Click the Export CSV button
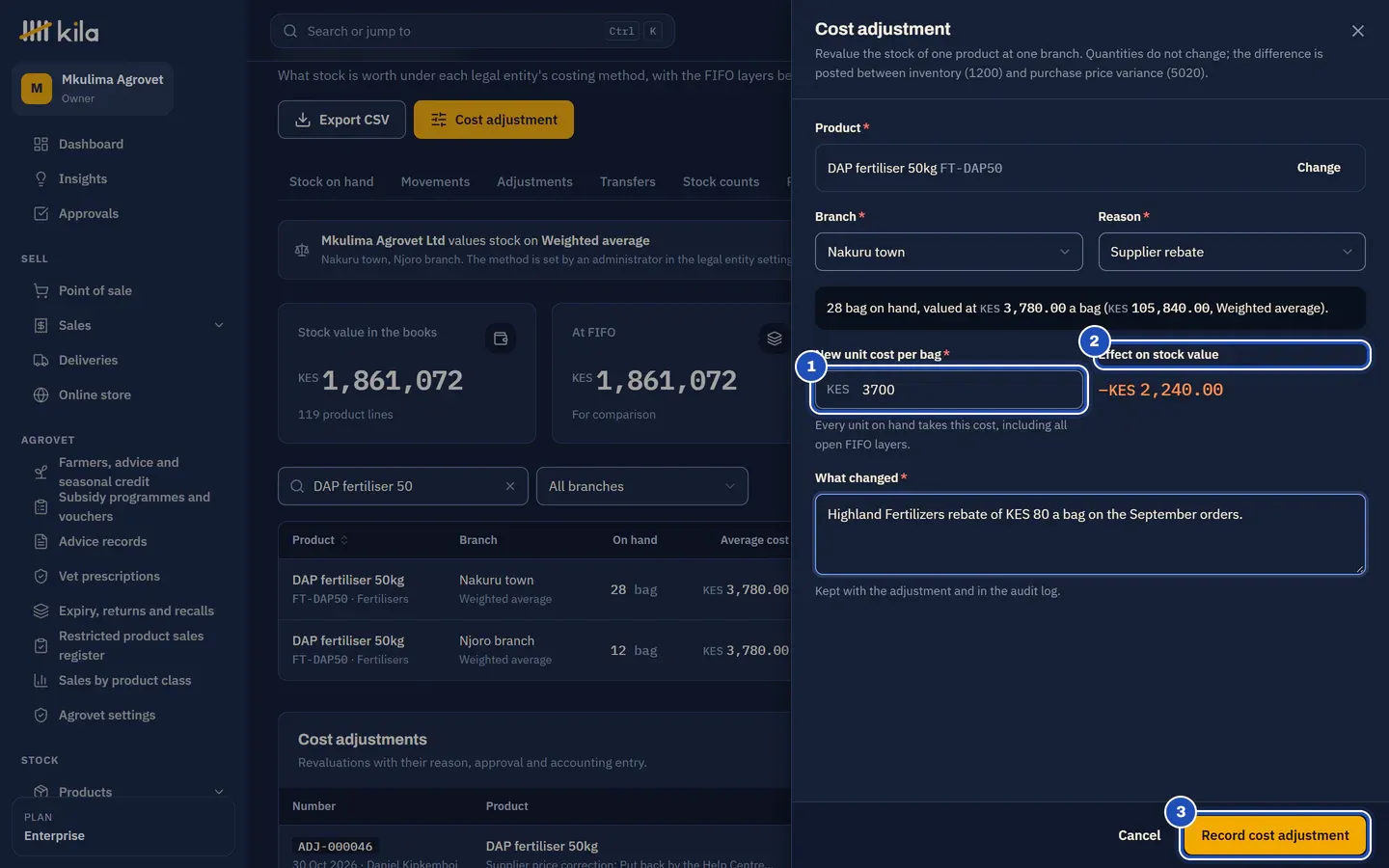Viewport: 1389px width, 868px height. click(x=341, y=120)
